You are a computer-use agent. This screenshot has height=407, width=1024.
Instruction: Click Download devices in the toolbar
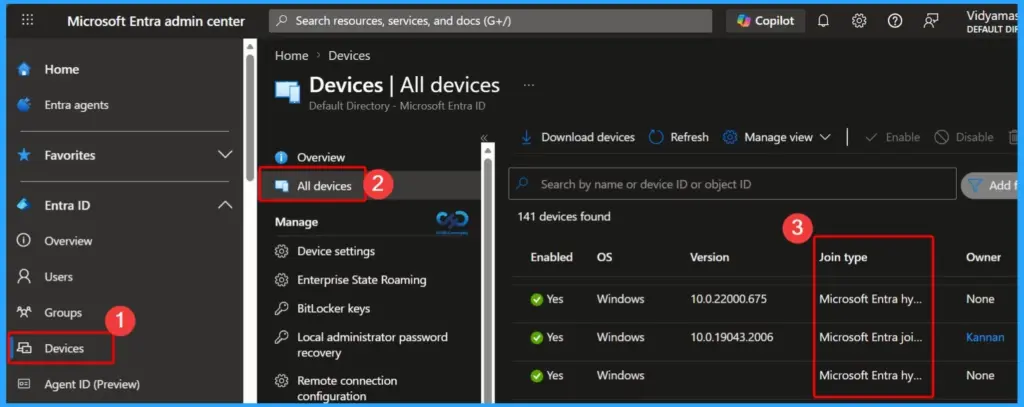[578, 137]
